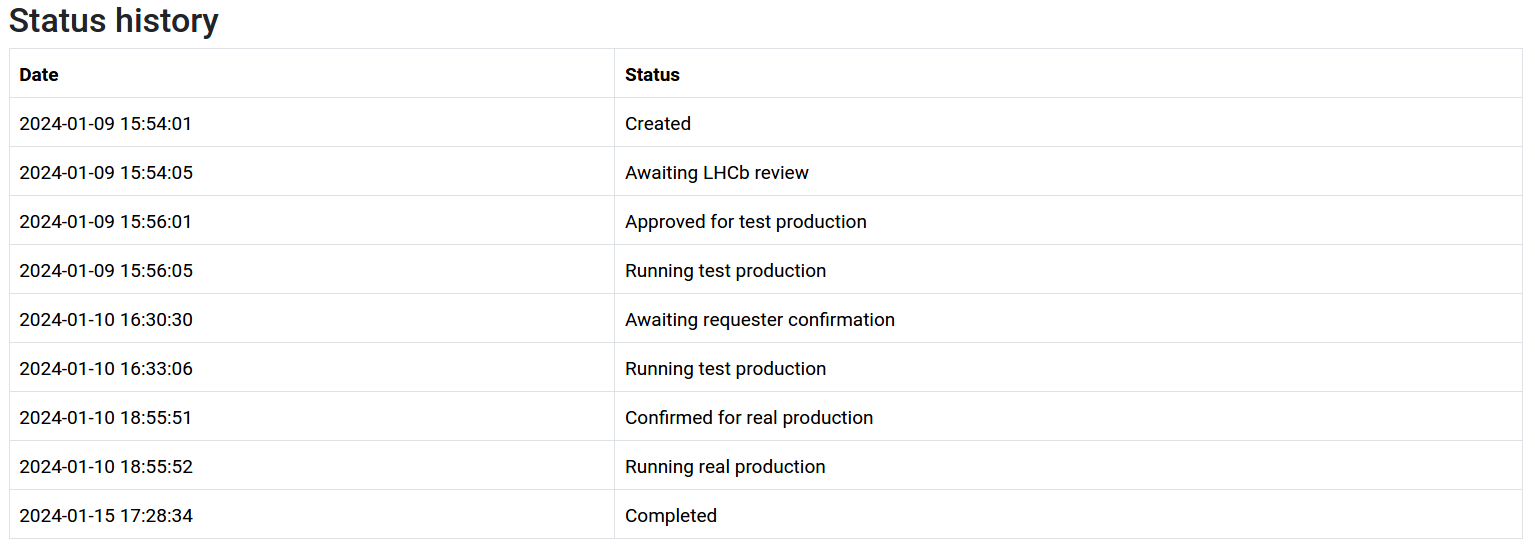The height and width of the screenshot is (547, 1535).
Task: Select the Awaiting requester confirmation status
Action: pyautogui.click(x=759, y=320)
